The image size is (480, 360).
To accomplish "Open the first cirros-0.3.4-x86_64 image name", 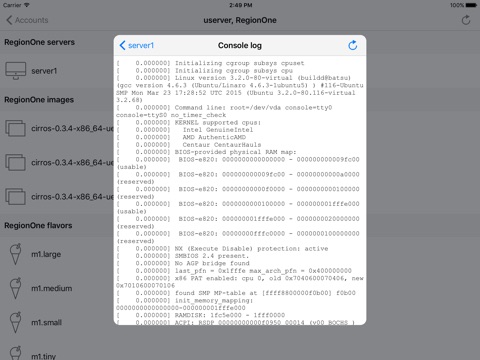I will pyautogui.click(x=72, y=128).
